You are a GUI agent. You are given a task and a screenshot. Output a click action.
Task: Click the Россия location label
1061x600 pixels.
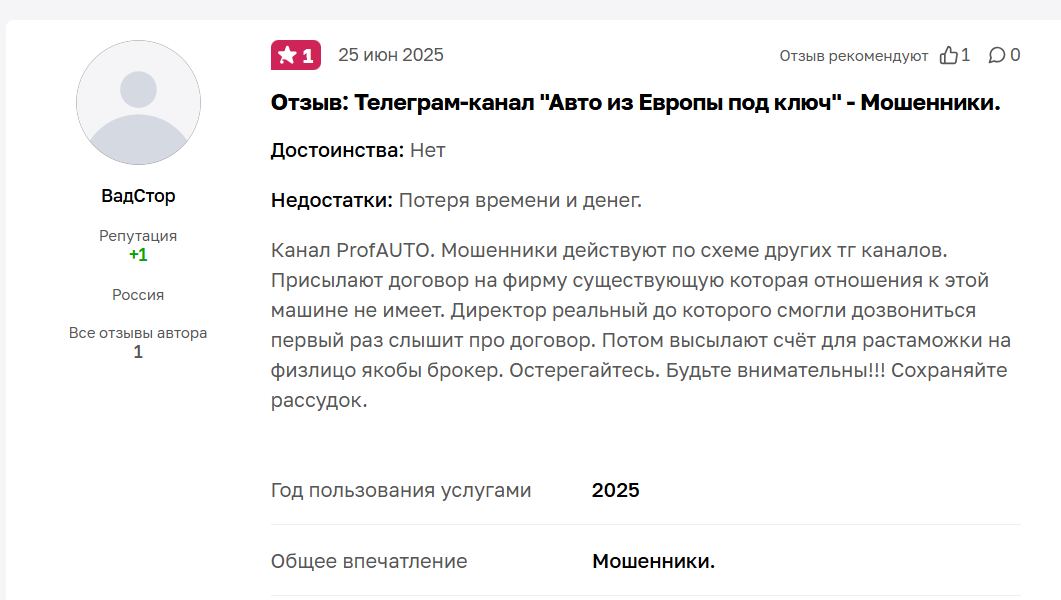coord(138,295)
